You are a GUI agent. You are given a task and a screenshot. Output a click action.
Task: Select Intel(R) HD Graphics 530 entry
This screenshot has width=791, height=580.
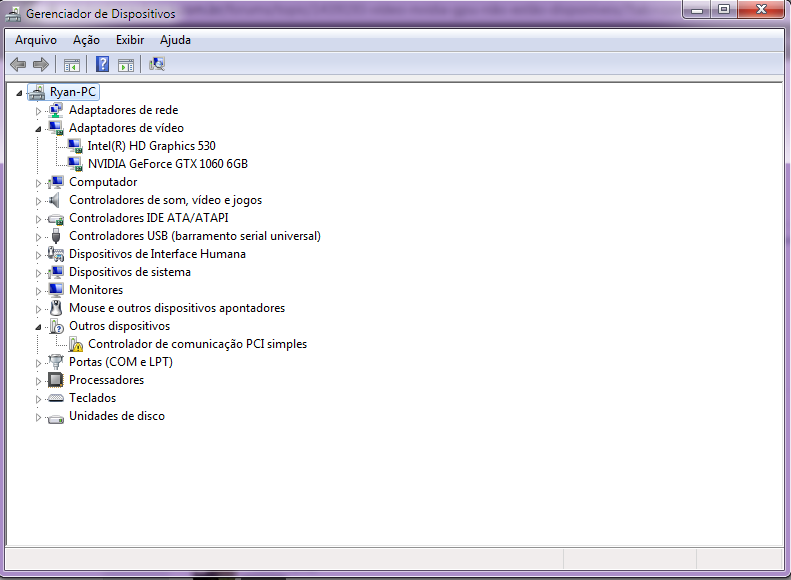point(151,146)
